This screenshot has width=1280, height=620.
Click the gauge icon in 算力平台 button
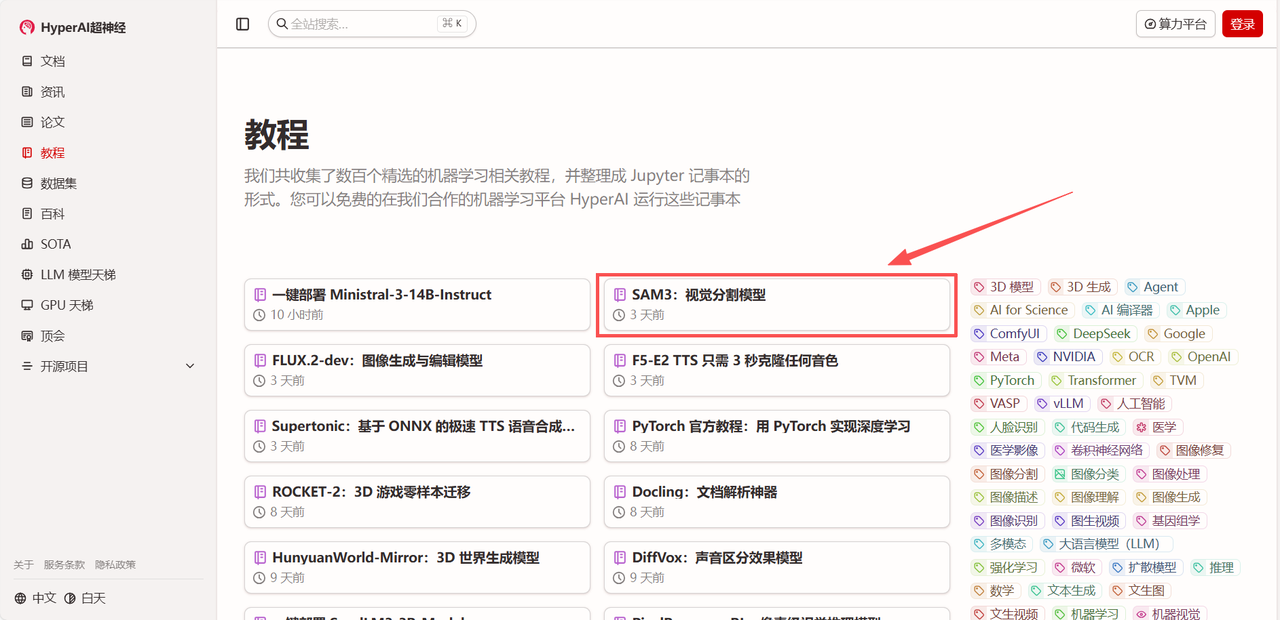point(1150,24)
